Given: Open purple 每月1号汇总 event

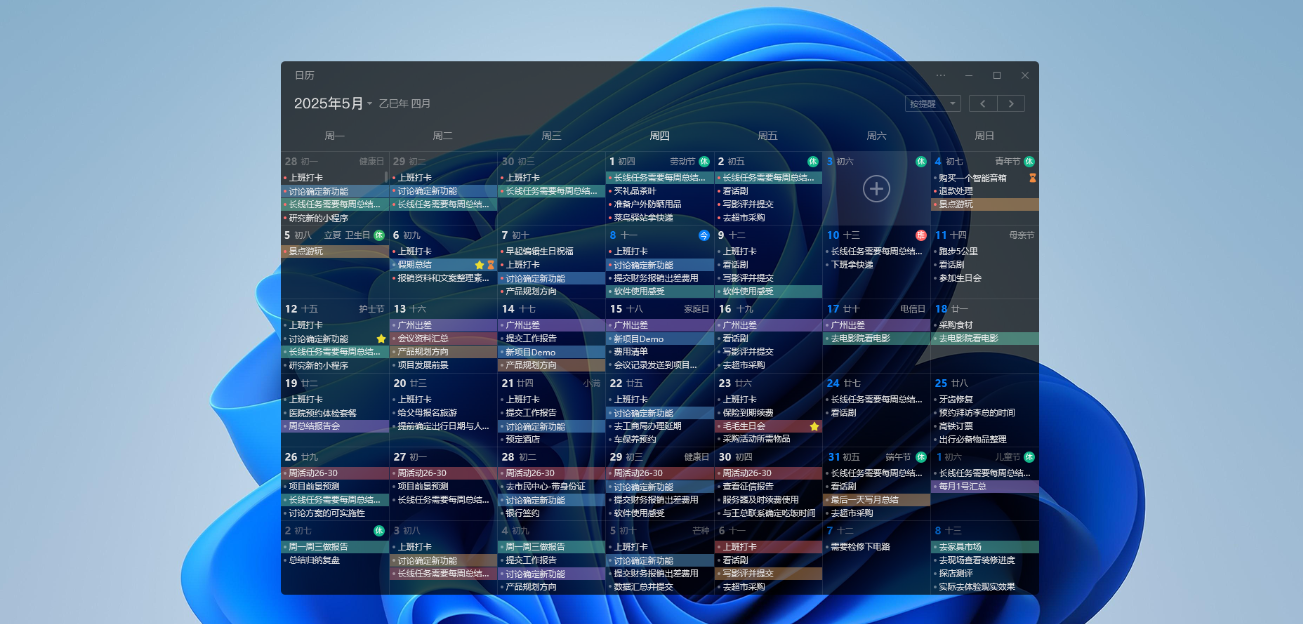Looking at the screenshot, I should 985,487.
